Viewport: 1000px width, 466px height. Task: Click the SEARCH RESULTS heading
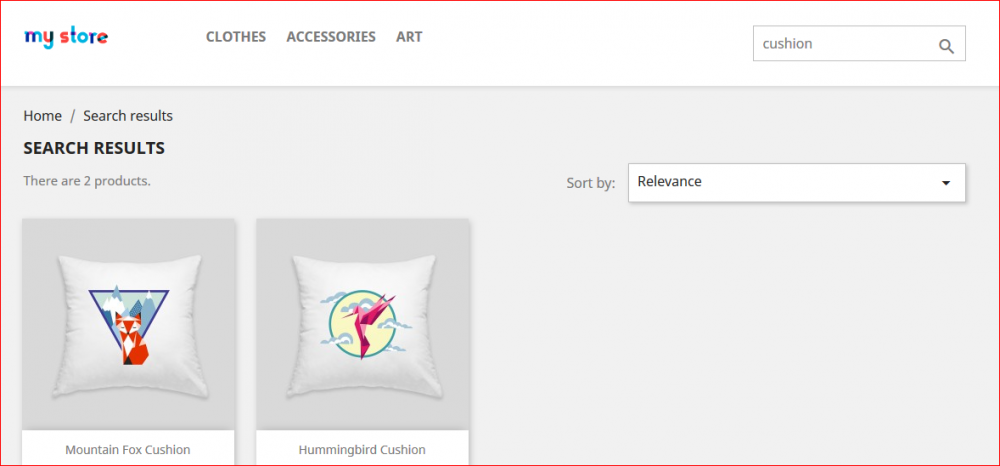coord(94,149)
